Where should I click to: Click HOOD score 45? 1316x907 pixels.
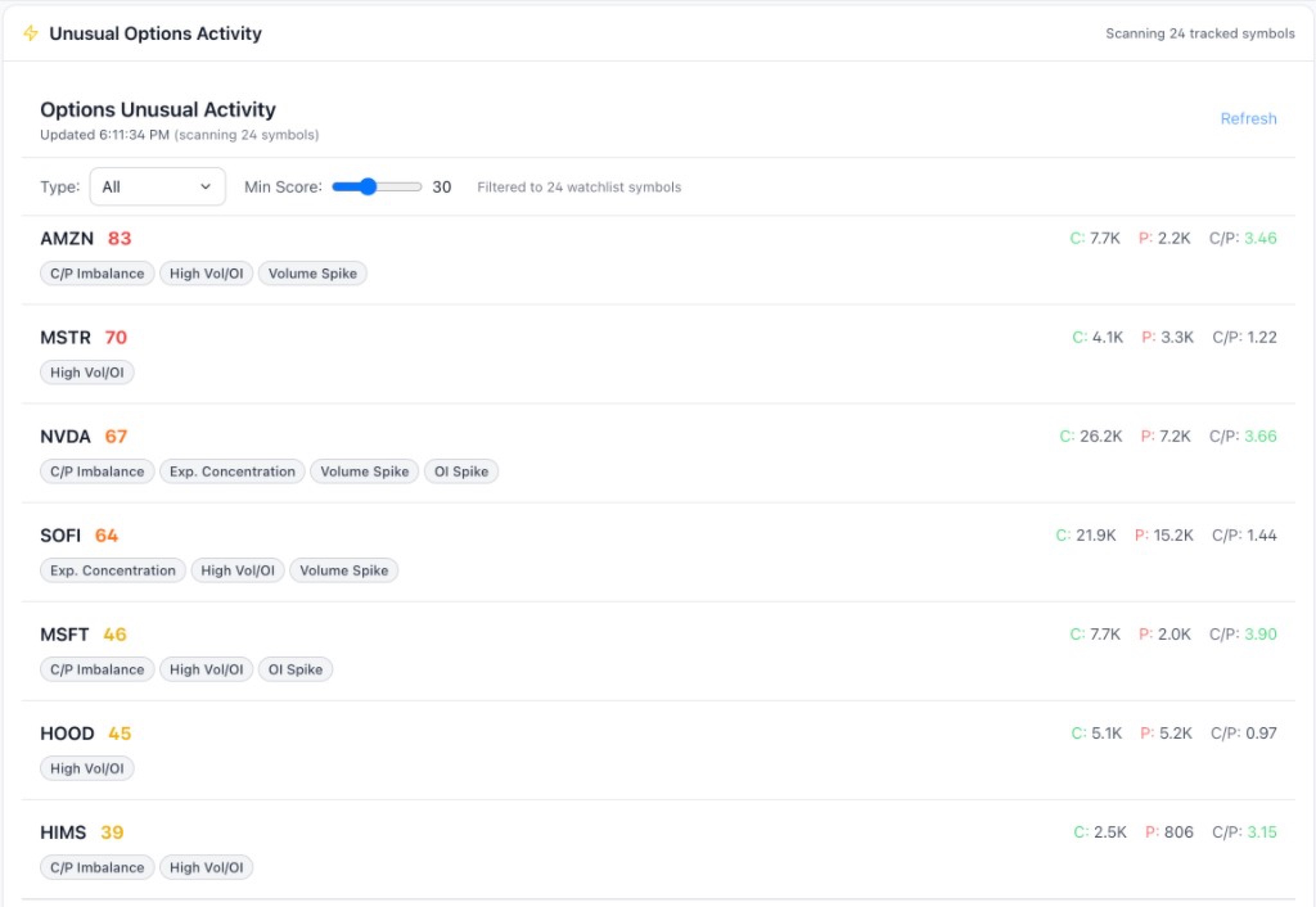[x=120, y=733]
